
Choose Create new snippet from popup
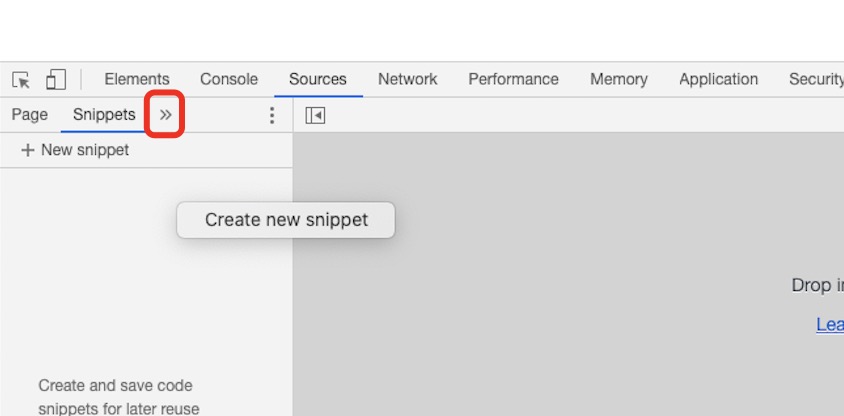pos(286,220)
